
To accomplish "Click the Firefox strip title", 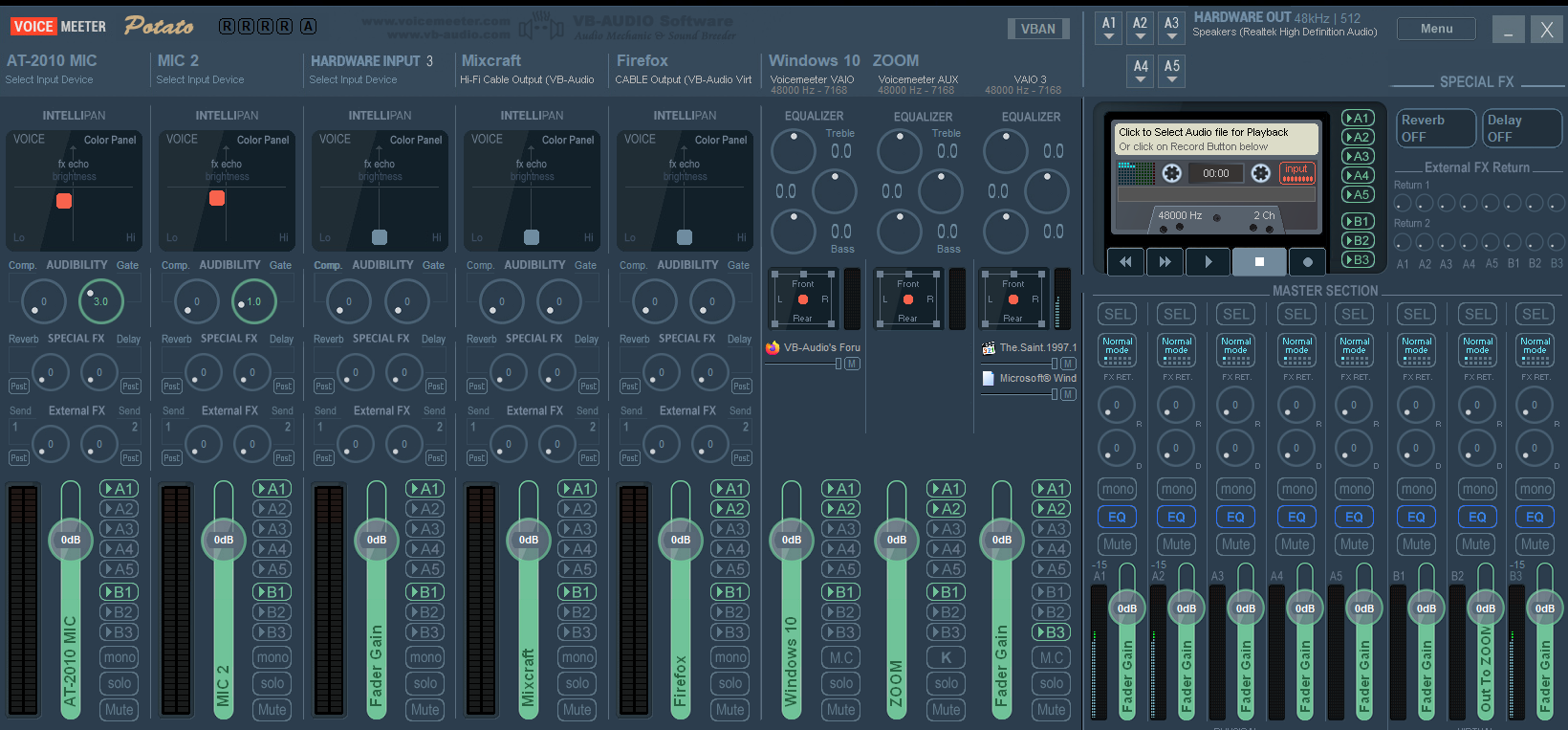I will pyautogui.click(x=642, y=60).
